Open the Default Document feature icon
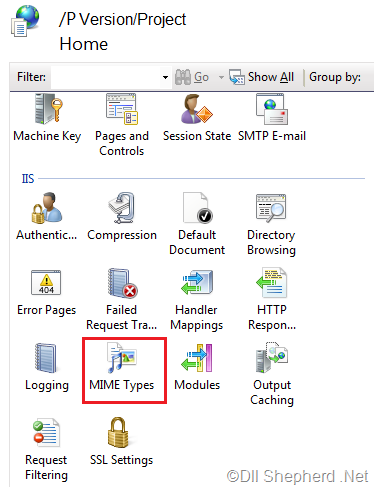This screenshot has height=487, width=374. pyautogui.click(x=197, y=208)
